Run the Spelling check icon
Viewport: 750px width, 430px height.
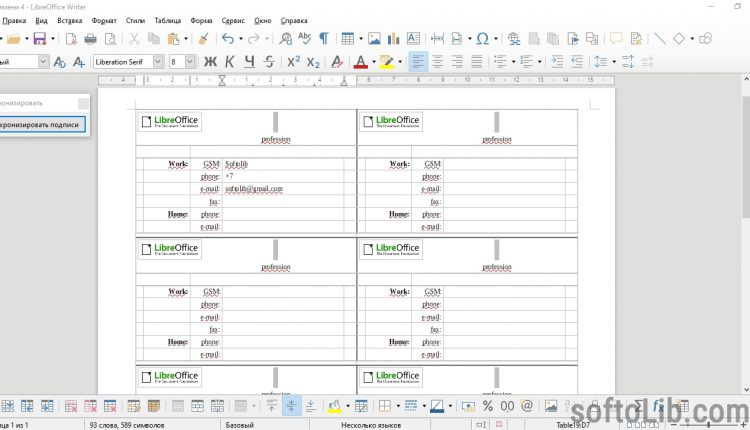click(x=304, y=39)
